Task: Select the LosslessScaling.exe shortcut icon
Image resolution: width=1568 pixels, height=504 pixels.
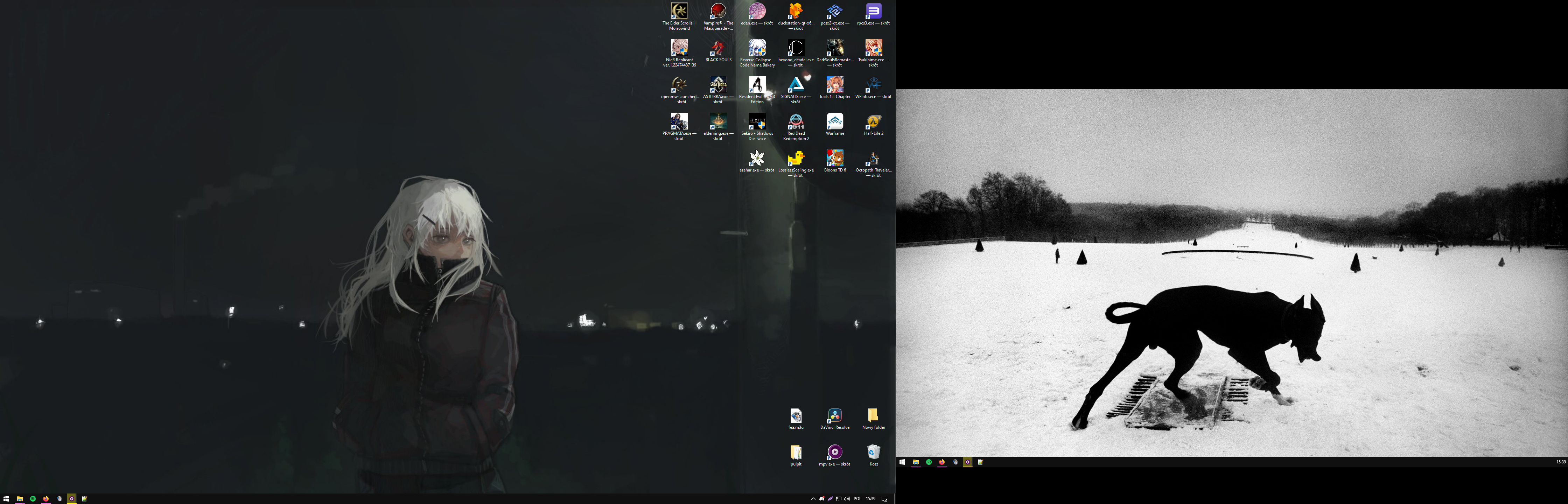Action: coord(796,164)
